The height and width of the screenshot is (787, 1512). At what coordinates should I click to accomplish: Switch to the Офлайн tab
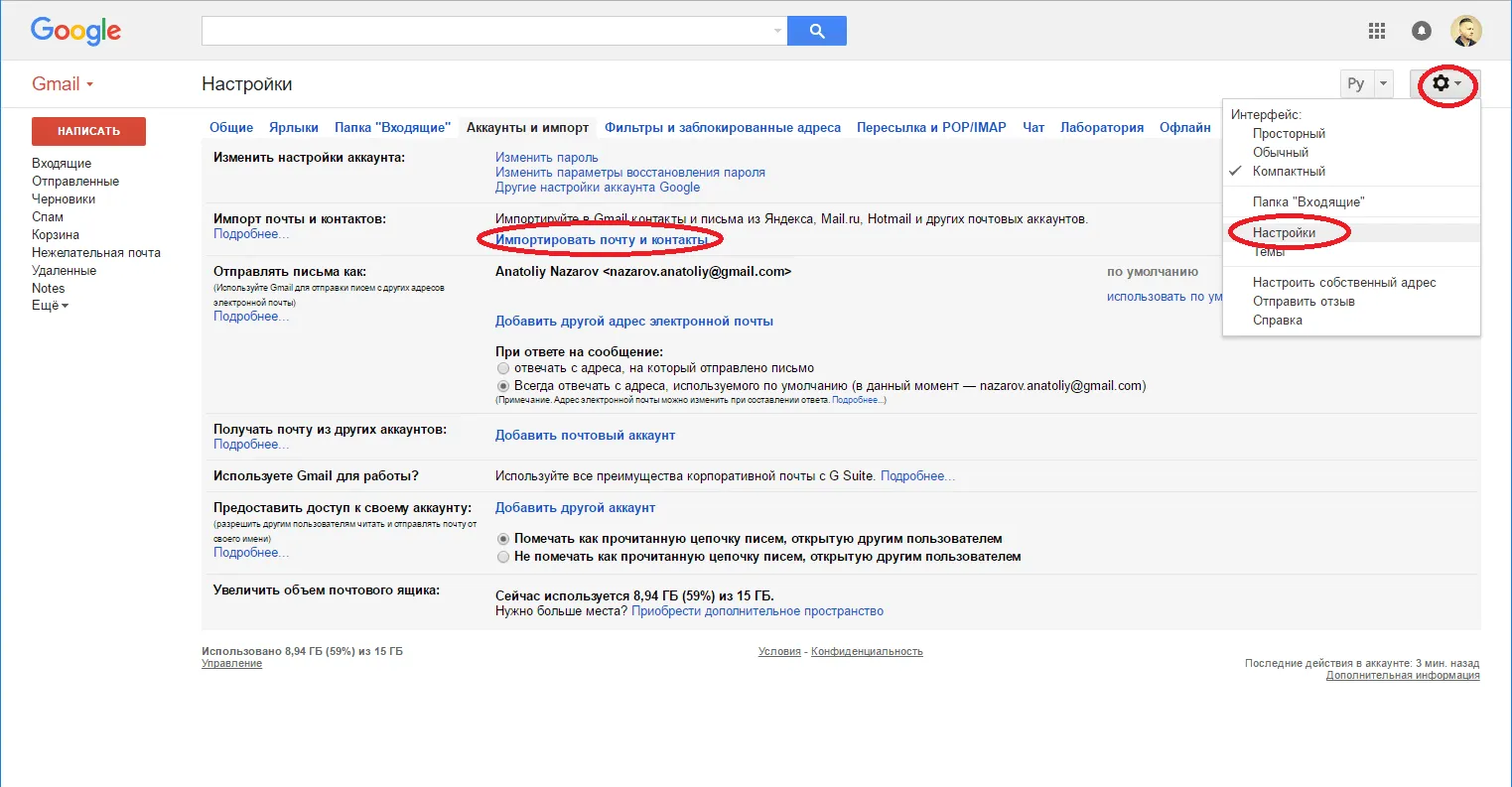(x=1185, y=127)
